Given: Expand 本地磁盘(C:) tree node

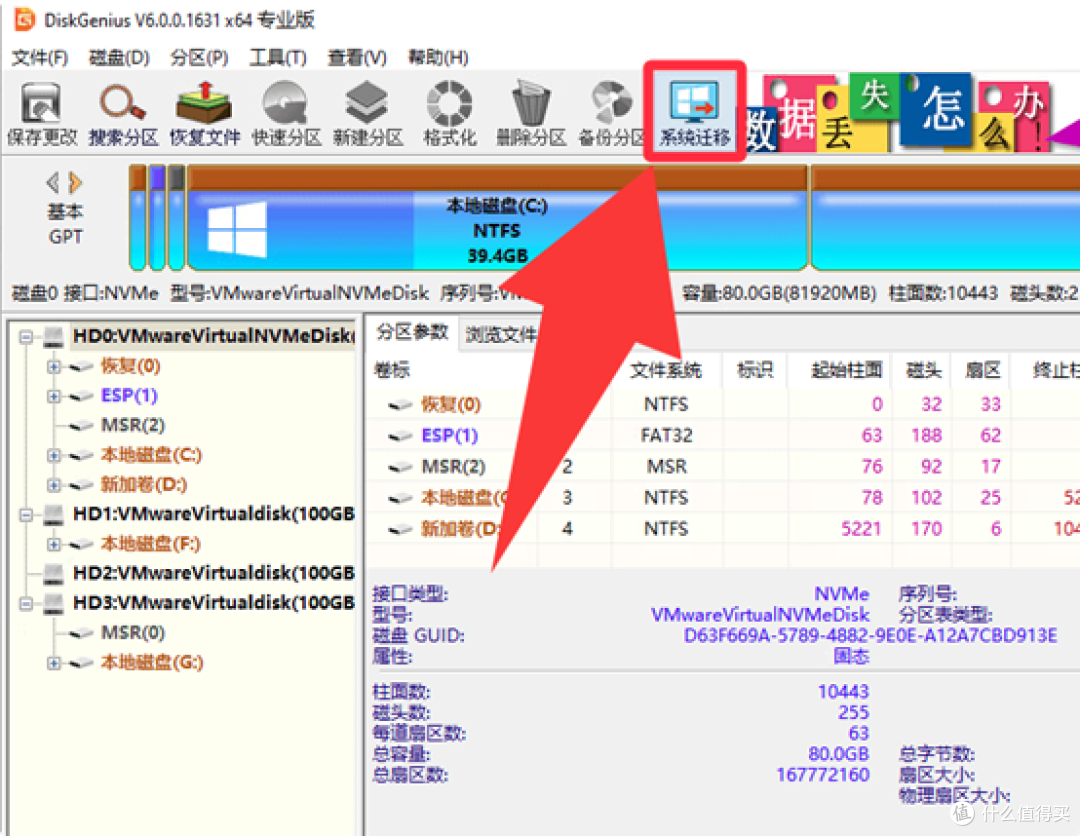Looking at the screenshot, I should click(x=54, y=455).
